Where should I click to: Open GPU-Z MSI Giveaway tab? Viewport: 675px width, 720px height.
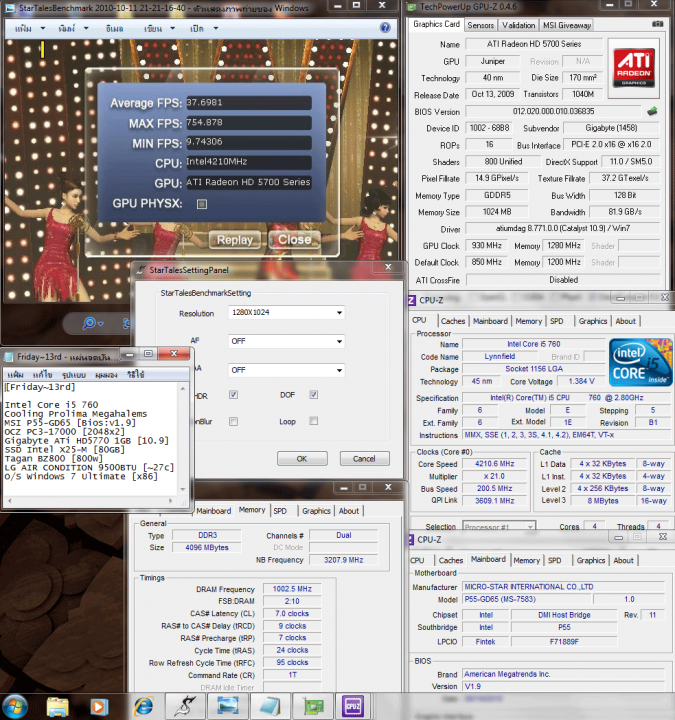(x=567, y=25)
